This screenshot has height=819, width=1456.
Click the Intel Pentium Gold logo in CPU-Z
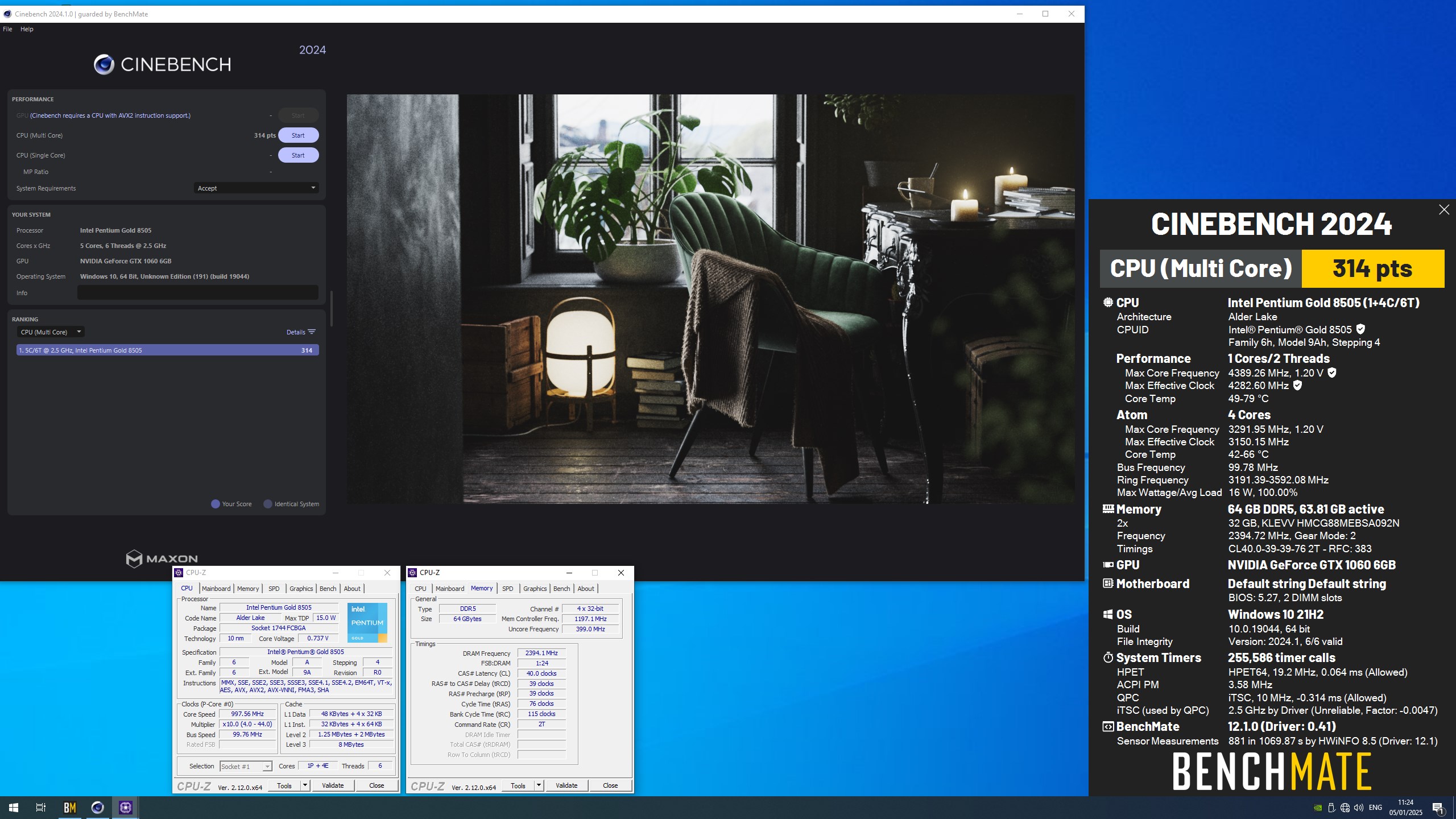click(x=367, y=623)
